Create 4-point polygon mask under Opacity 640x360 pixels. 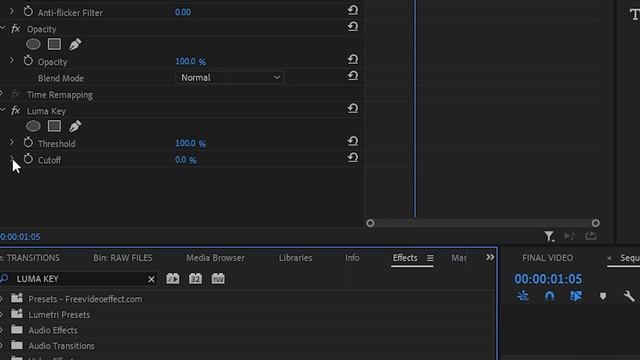point(54,44)
